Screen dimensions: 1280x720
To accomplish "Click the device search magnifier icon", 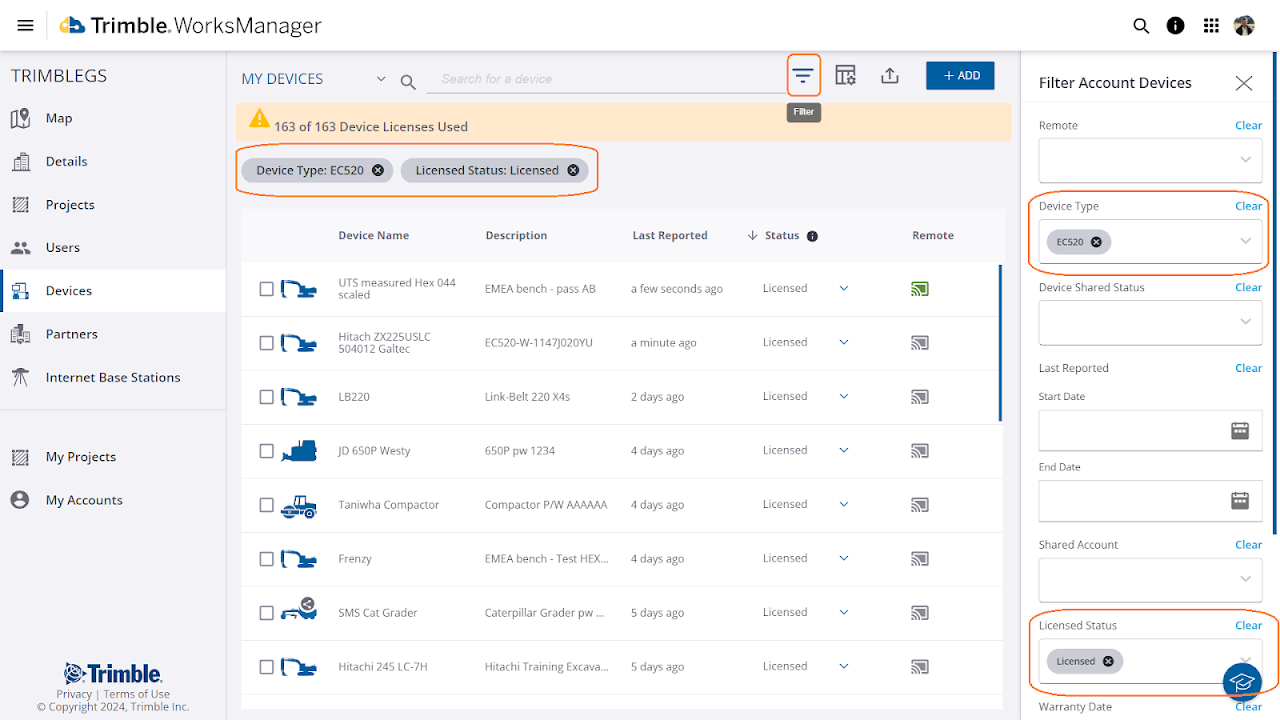I will (408, 82).
